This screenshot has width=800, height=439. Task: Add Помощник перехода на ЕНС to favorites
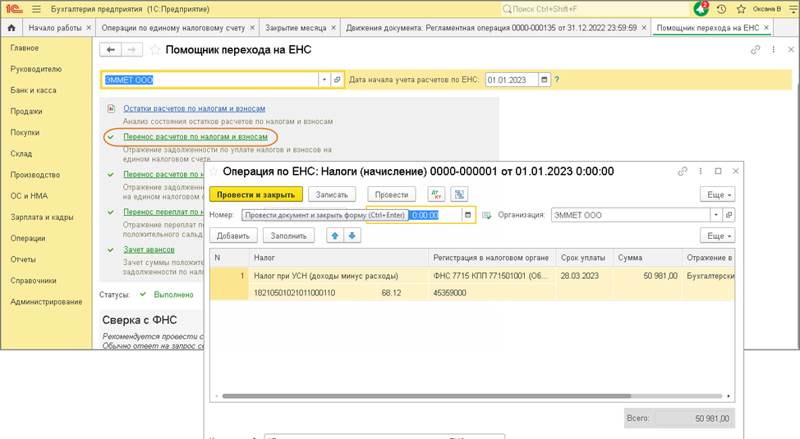pyautogui.click(x=155, y=50)
